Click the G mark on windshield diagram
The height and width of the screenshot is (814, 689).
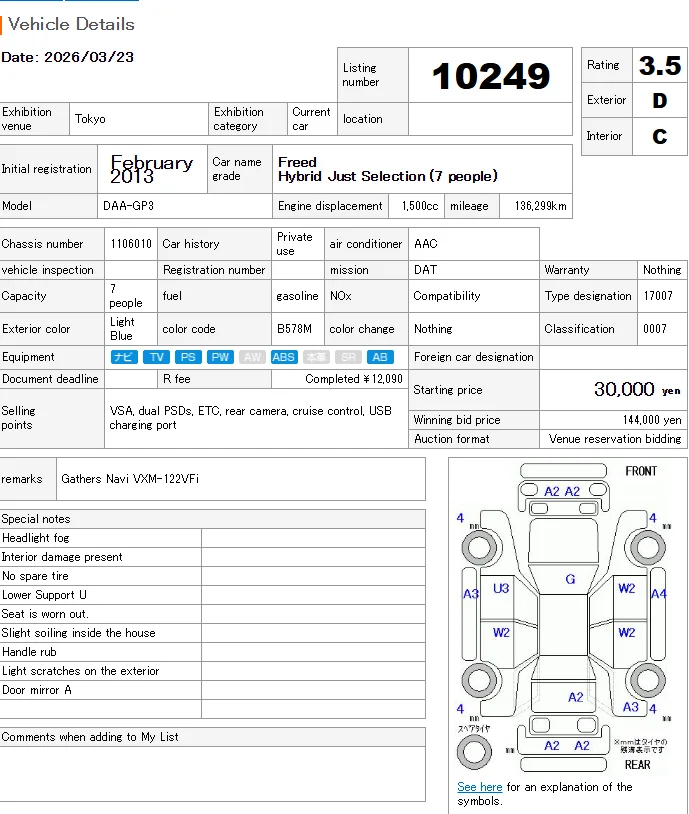570,579
